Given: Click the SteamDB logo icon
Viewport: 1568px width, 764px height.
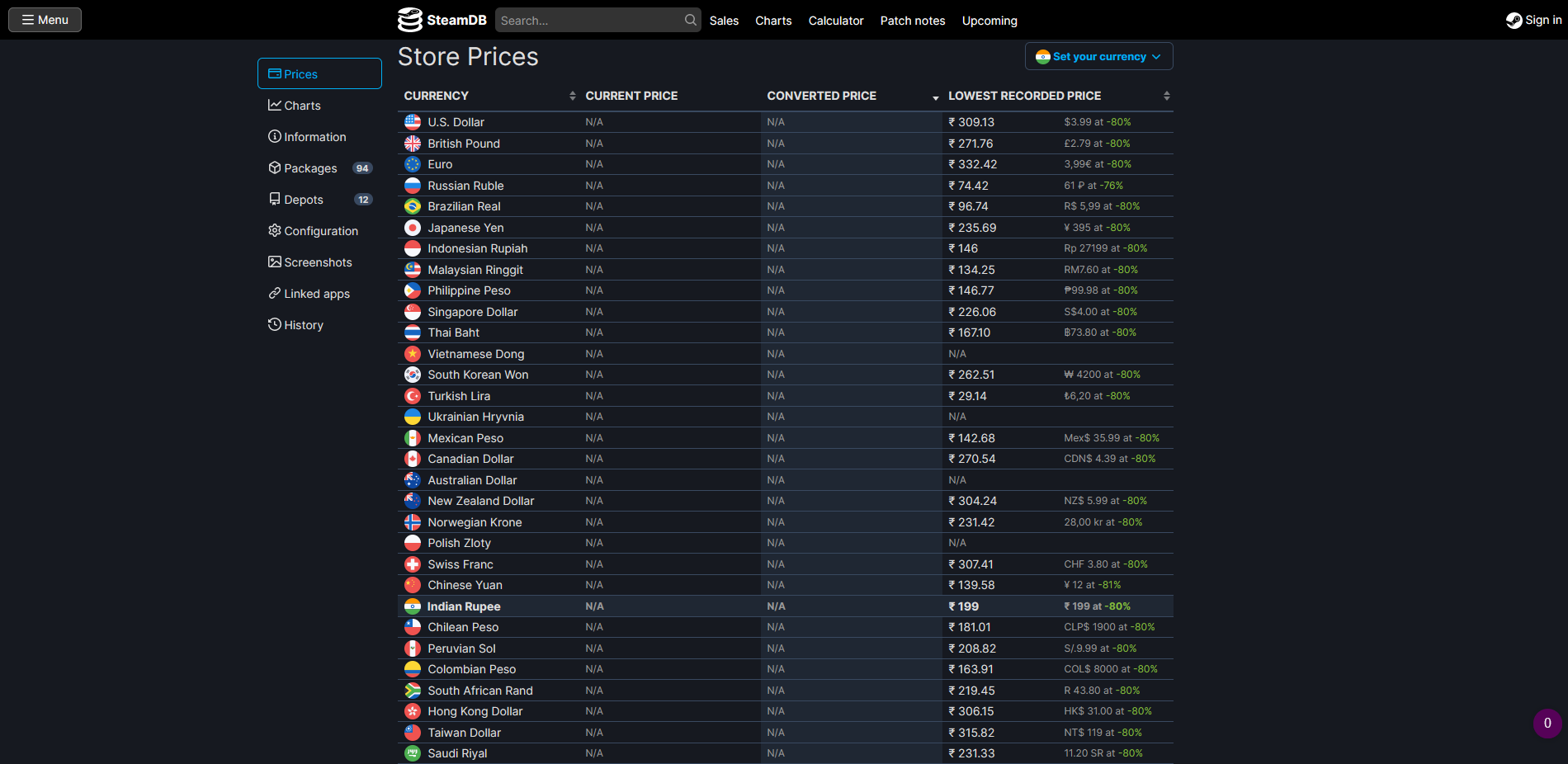Looking at the screenshot, I should click(x=410, y=20).
